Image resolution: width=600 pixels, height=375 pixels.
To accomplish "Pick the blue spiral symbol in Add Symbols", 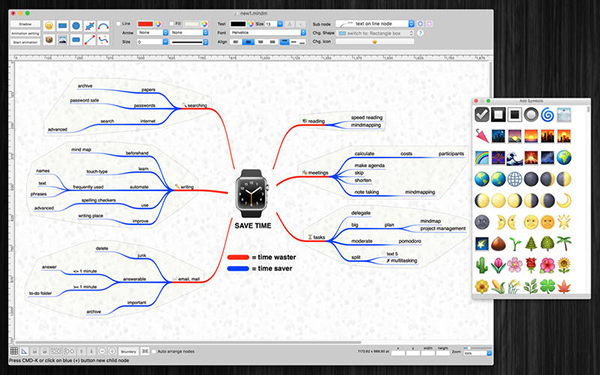I will pos(548,114).
